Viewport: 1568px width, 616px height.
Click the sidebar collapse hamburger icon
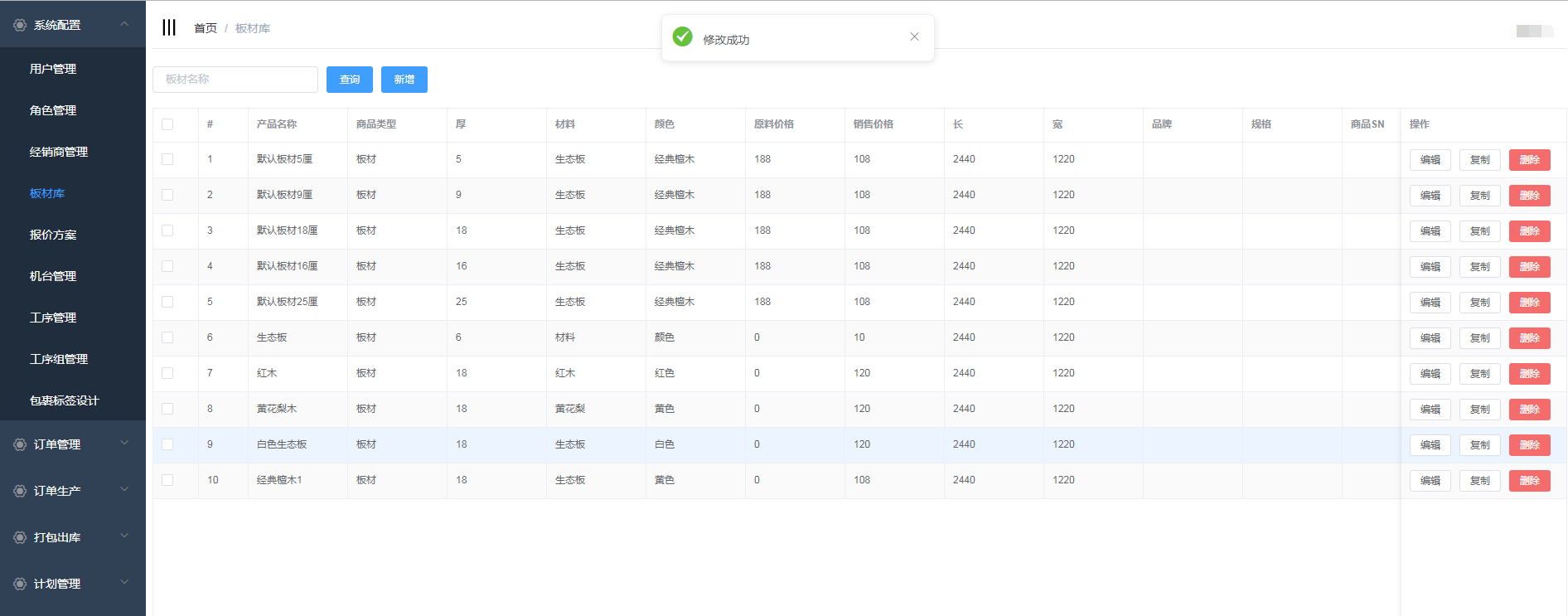click(169, 27)
